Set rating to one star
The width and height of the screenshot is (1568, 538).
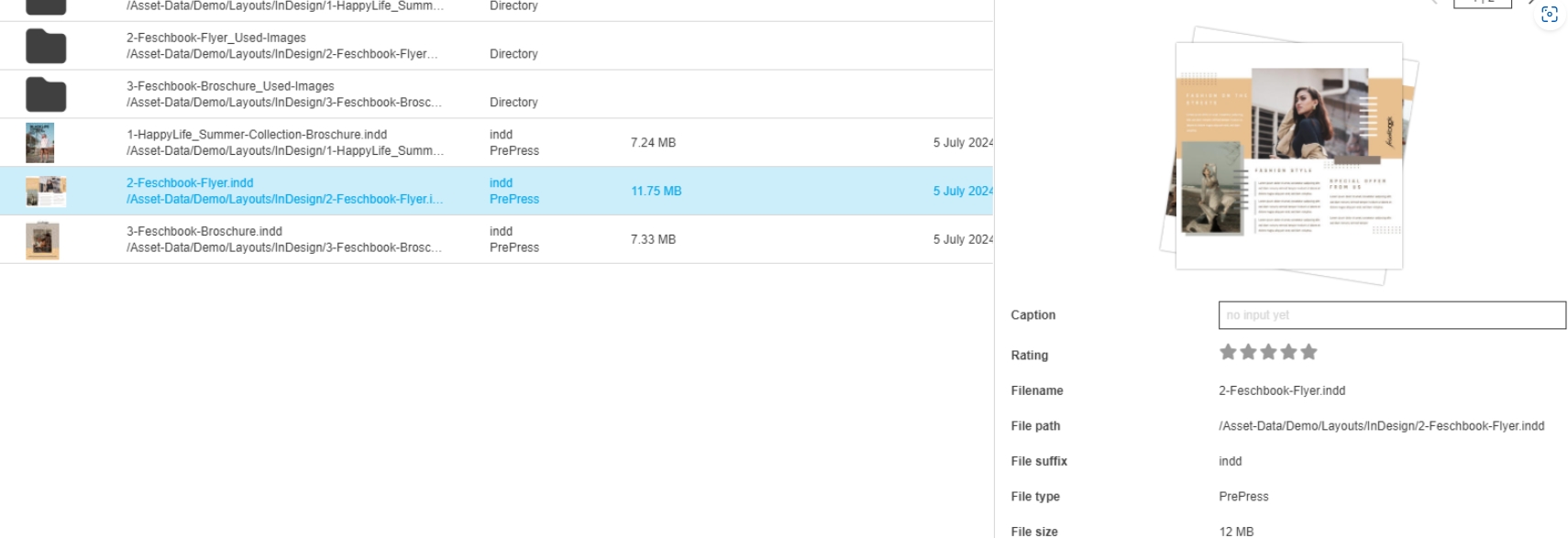pos(1228,352)
